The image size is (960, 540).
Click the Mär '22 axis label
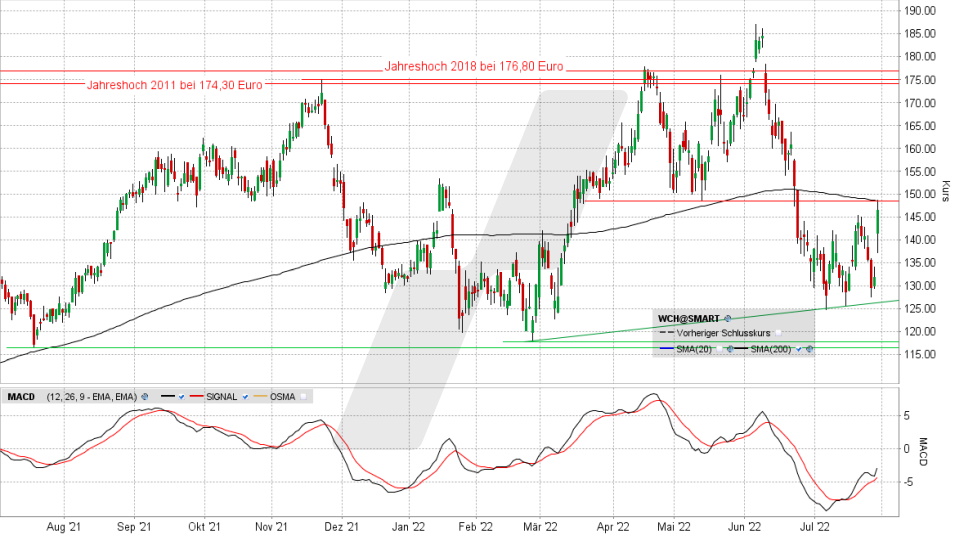coord(540,527)
